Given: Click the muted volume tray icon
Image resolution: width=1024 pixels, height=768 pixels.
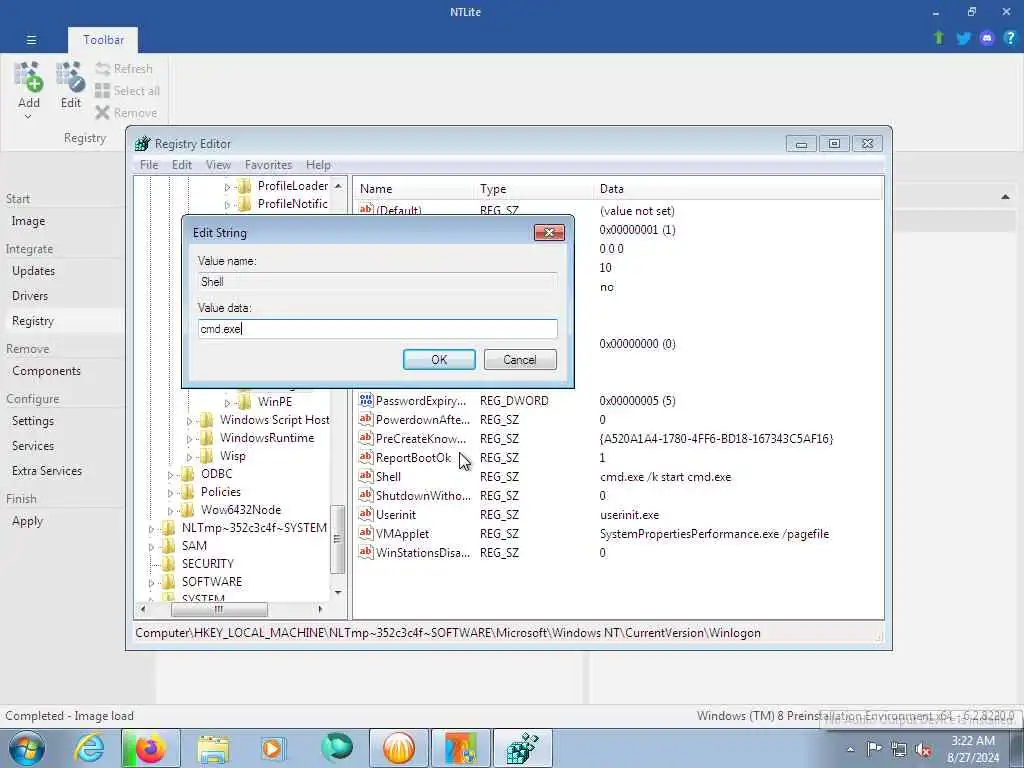Looking at the screenshot, I should click(922, 750).
